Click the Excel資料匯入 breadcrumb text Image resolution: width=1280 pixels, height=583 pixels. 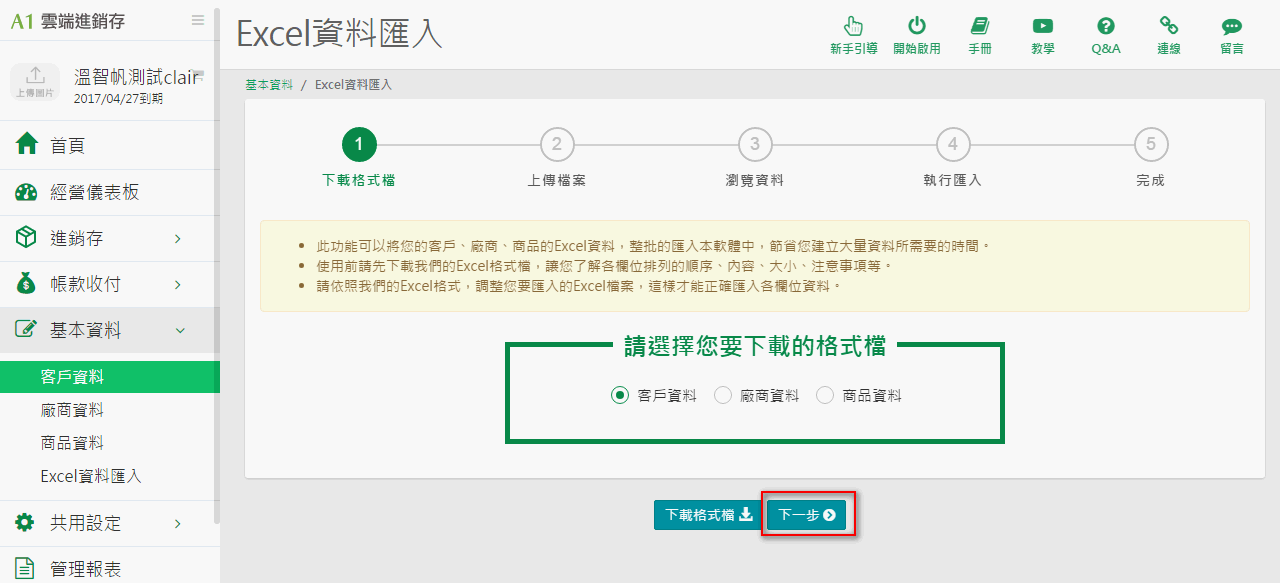[353, 85]
